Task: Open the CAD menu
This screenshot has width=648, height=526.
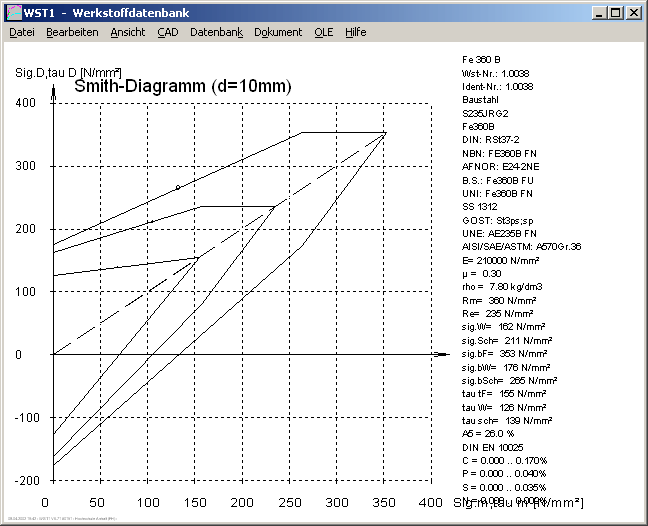Action: tap(167, 32)
